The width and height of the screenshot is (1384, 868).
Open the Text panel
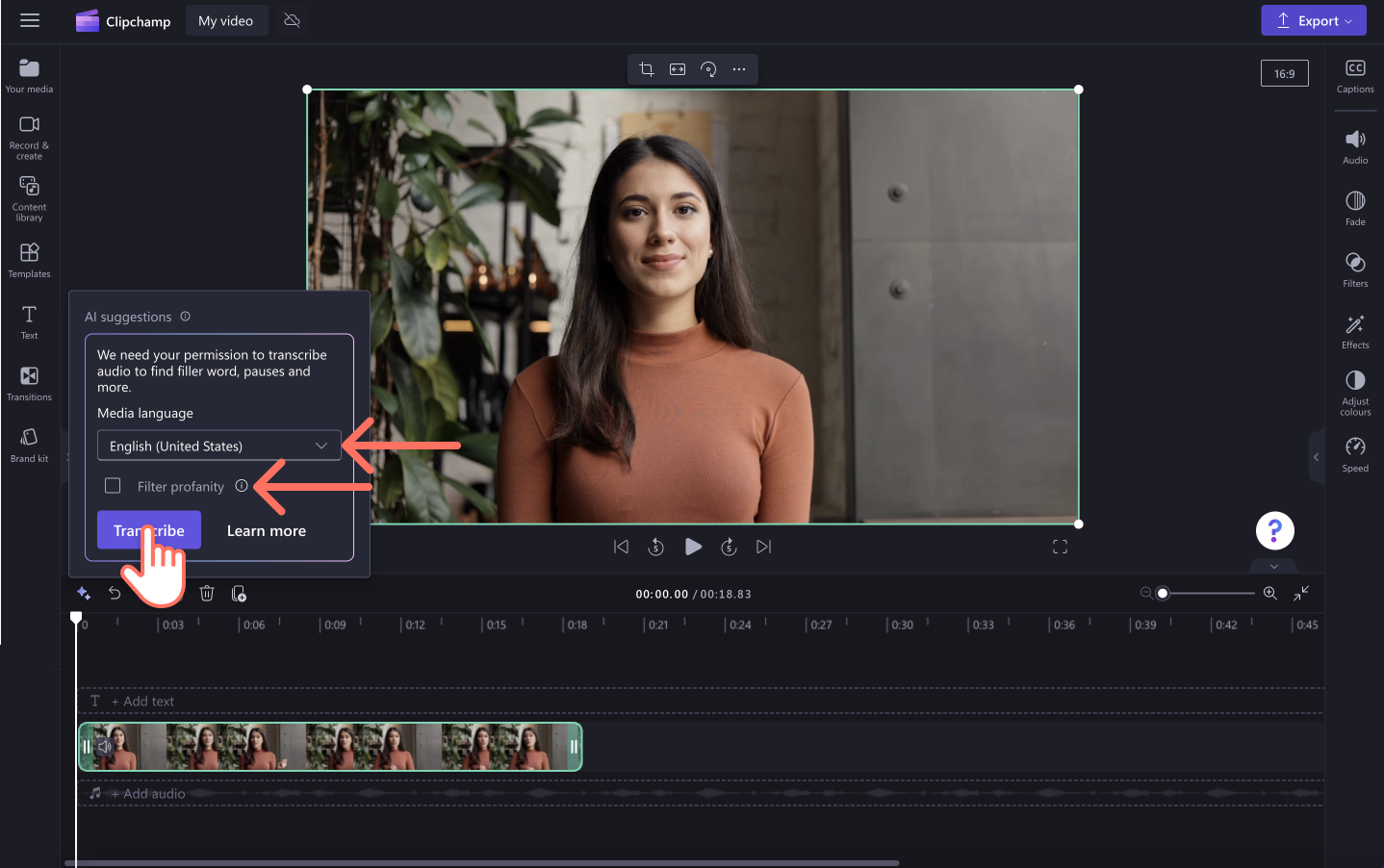pos(29,322)
